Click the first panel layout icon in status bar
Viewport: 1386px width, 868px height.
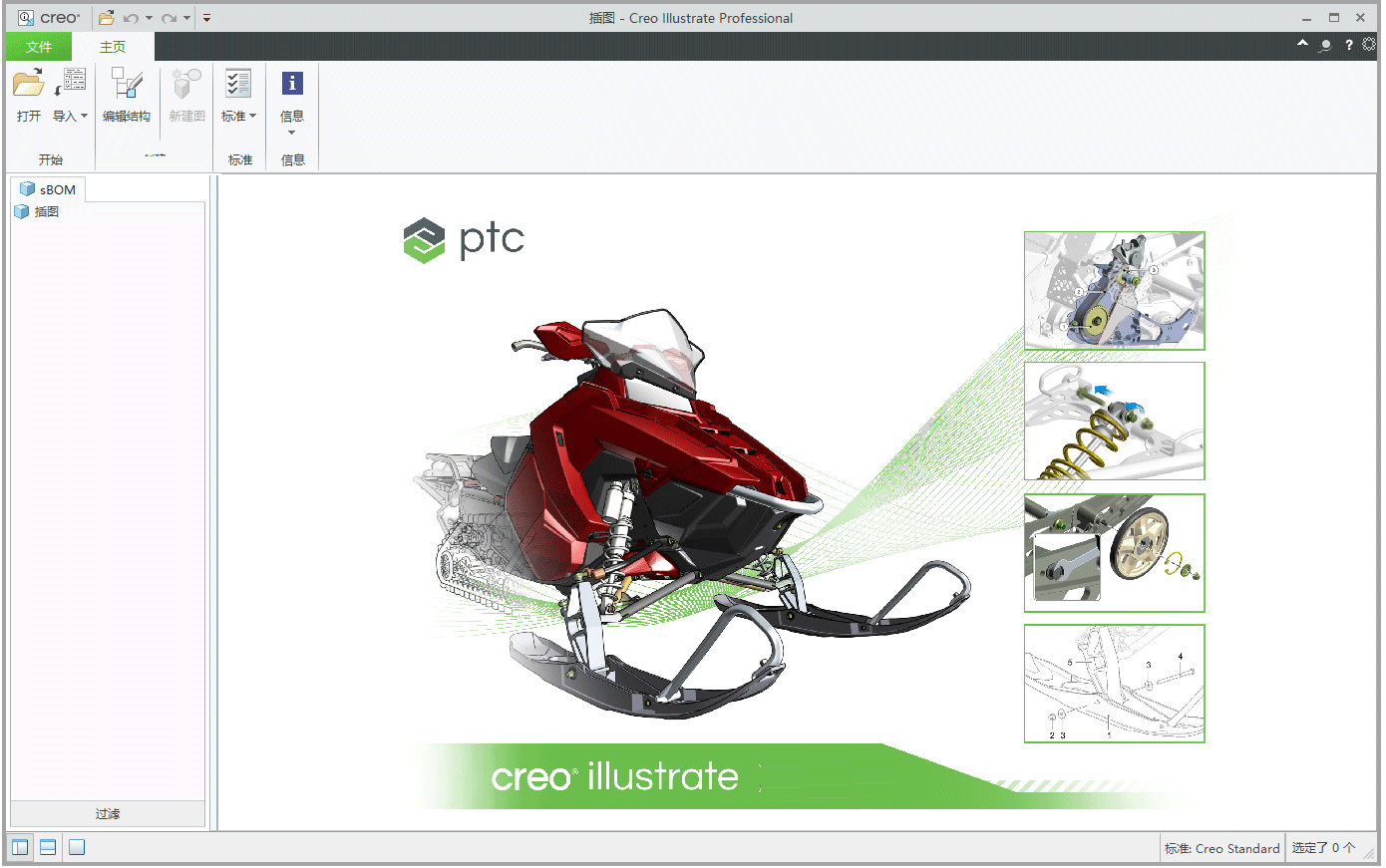pos(20,848)
